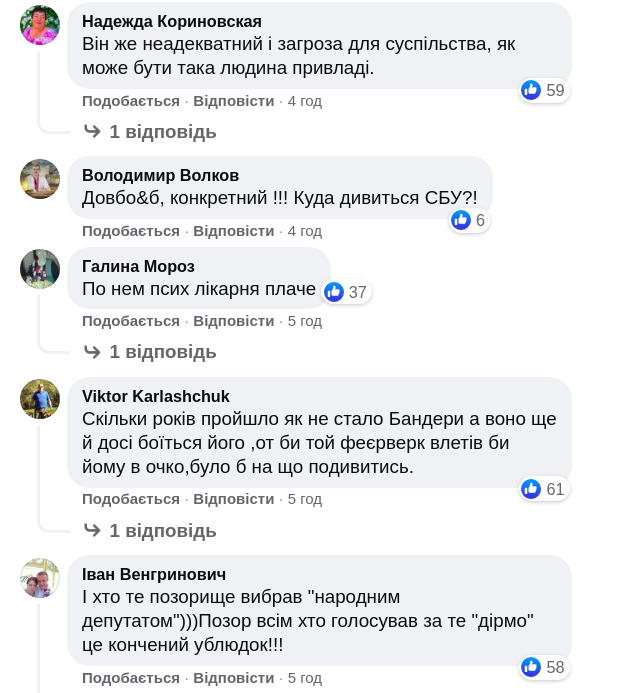Click like reaction icon showing 58
The height and width of the screenshot is (693, 624).
531,667
